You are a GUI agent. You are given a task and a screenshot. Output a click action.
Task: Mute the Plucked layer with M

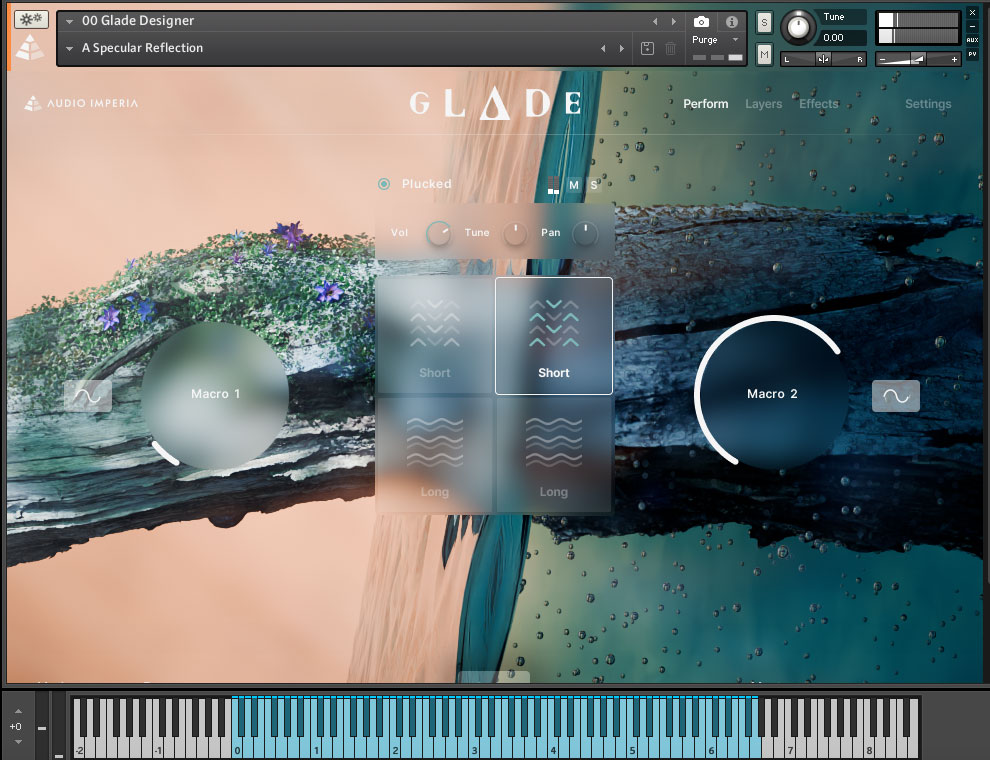pos(574,185)
